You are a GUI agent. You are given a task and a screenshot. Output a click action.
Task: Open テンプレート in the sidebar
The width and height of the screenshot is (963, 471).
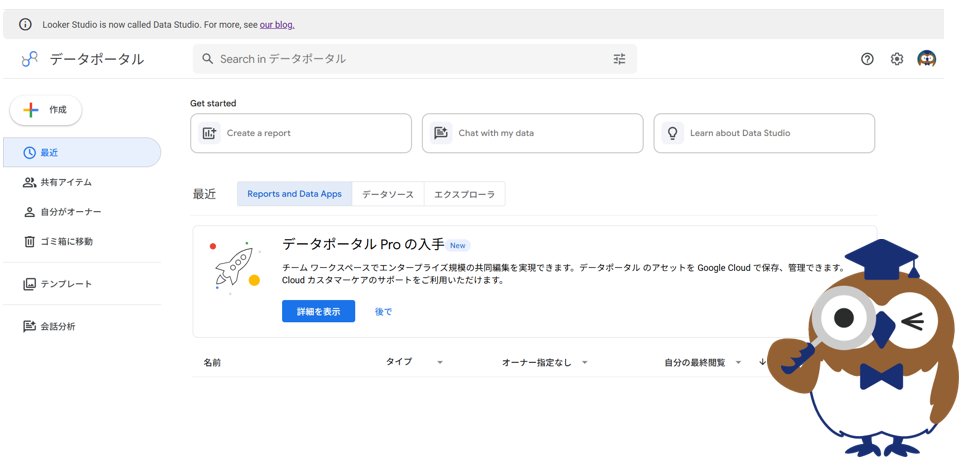[82, 284]
